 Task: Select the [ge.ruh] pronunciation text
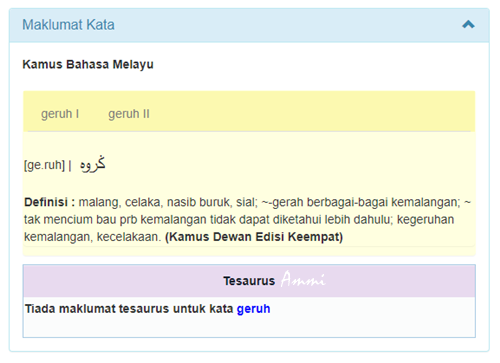tap(44, 165)
